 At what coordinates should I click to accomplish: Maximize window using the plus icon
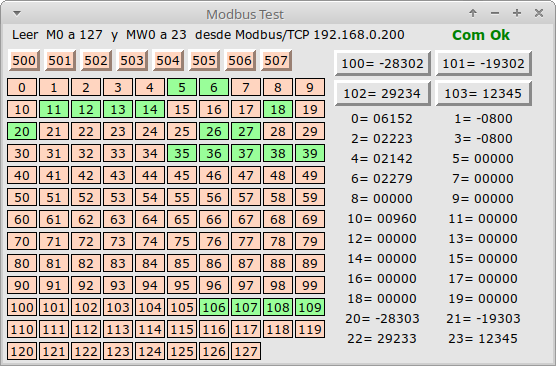(517, 13)
